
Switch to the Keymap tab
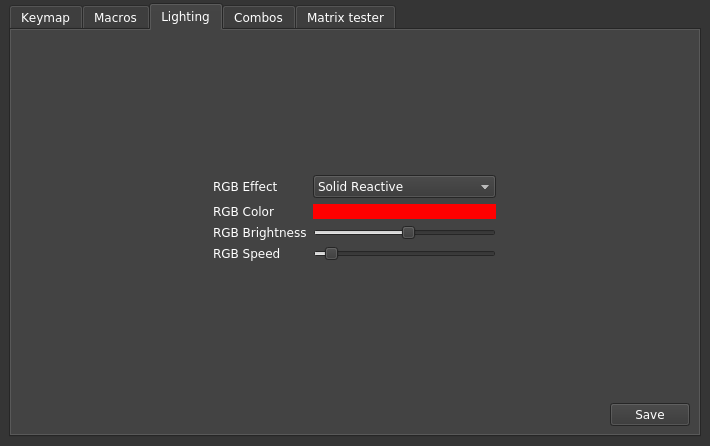[45, 18]
